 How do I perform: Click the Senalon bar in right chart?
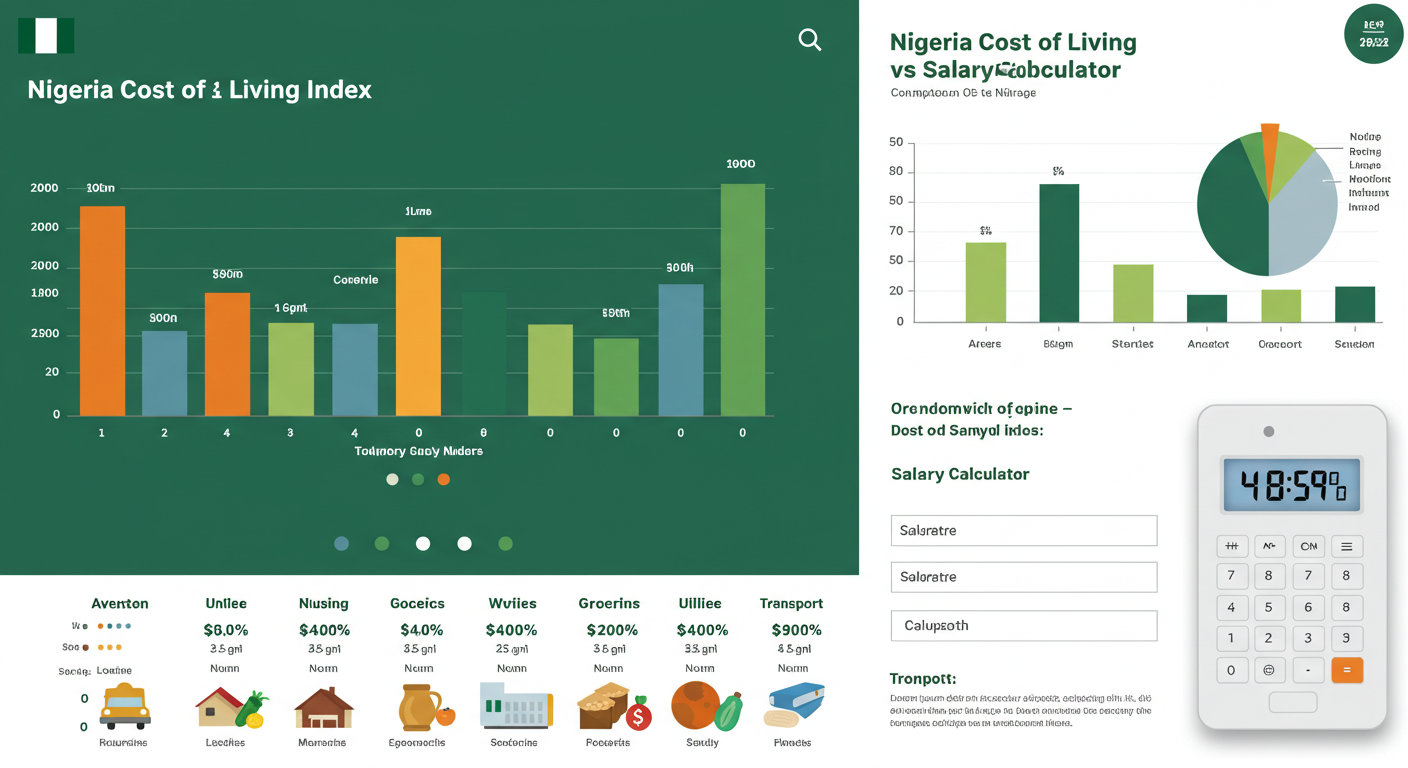1355,304
